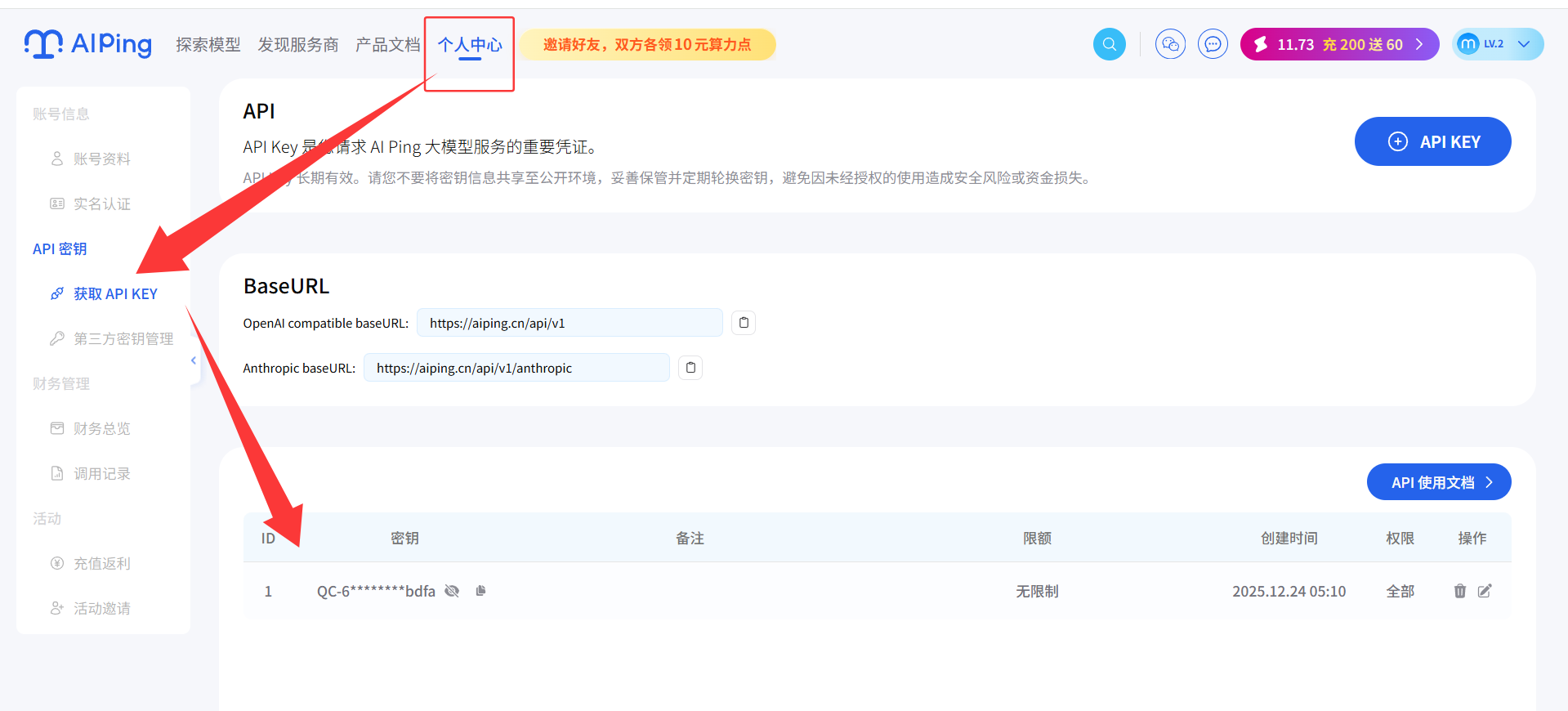Copy the key QC-6********bdfa
The image size is (1568, 711).
[x=480, y=591]
